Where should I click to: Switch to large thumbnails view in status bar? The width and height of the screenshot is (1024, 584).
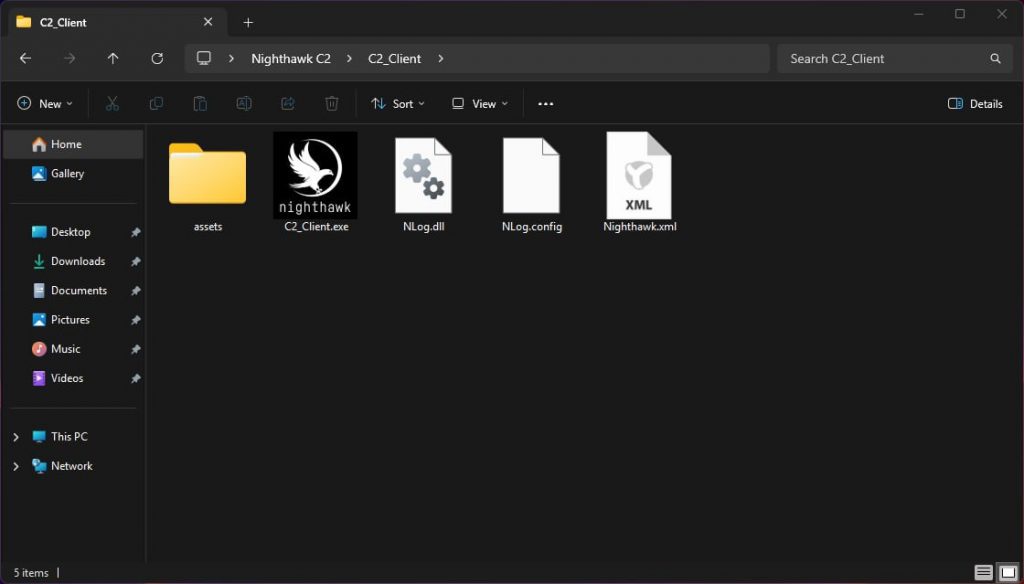pyautogui.click(x=1008, y=573)
